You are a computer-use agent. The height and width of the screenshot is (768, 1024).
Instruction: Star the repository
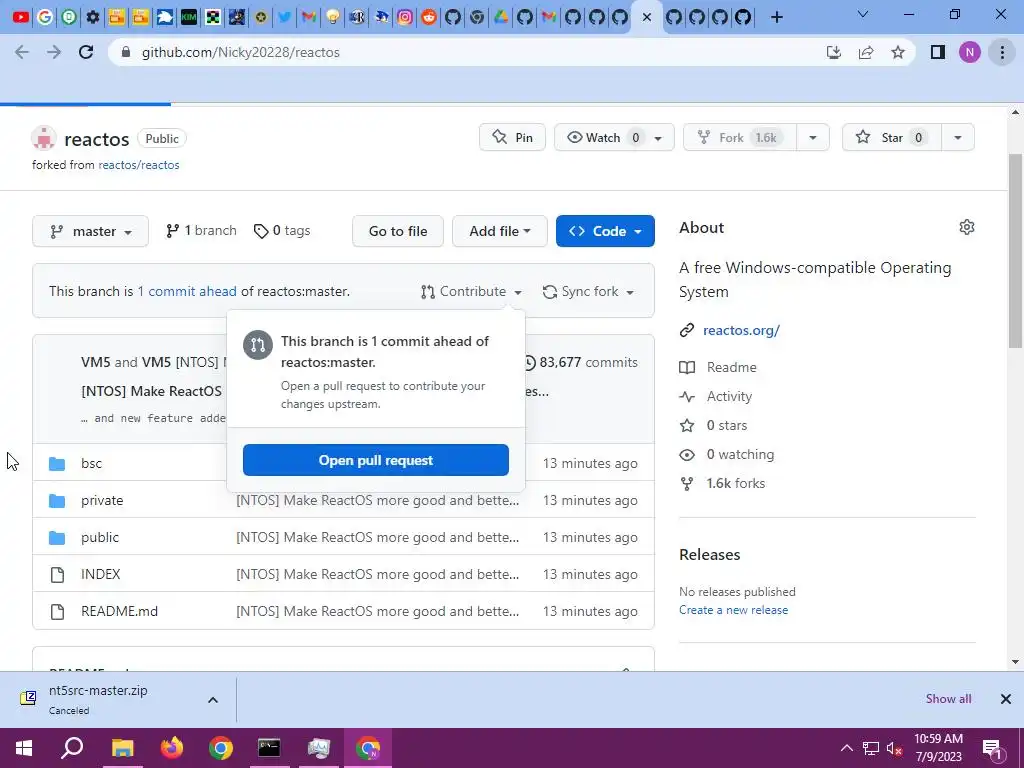coord(892,137)
